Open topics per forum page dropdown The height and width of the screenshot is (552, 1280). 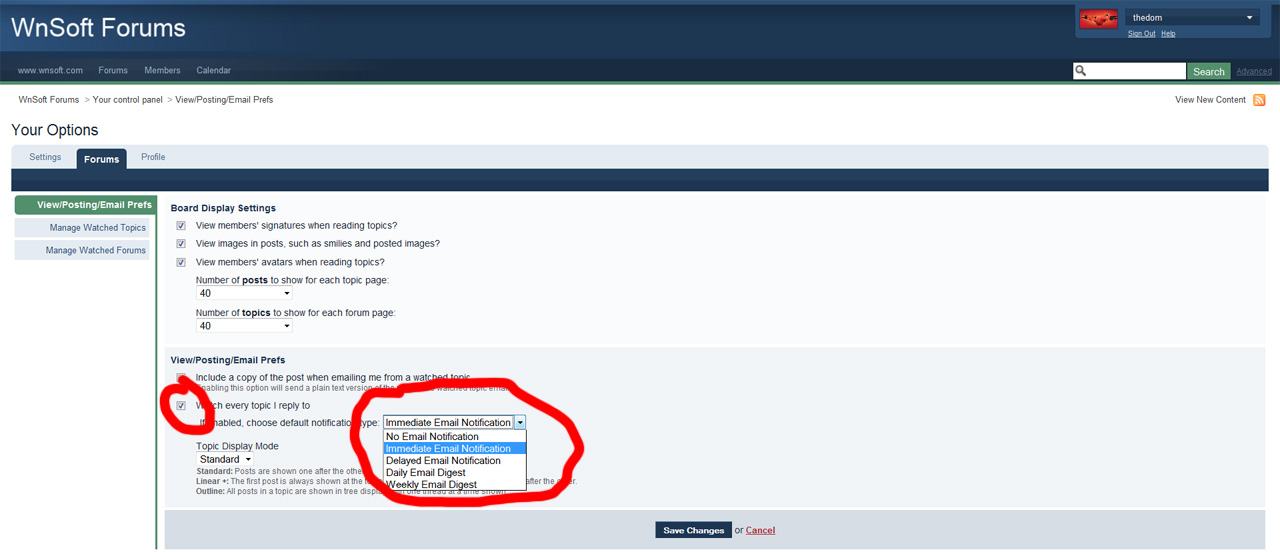(244, 326)
